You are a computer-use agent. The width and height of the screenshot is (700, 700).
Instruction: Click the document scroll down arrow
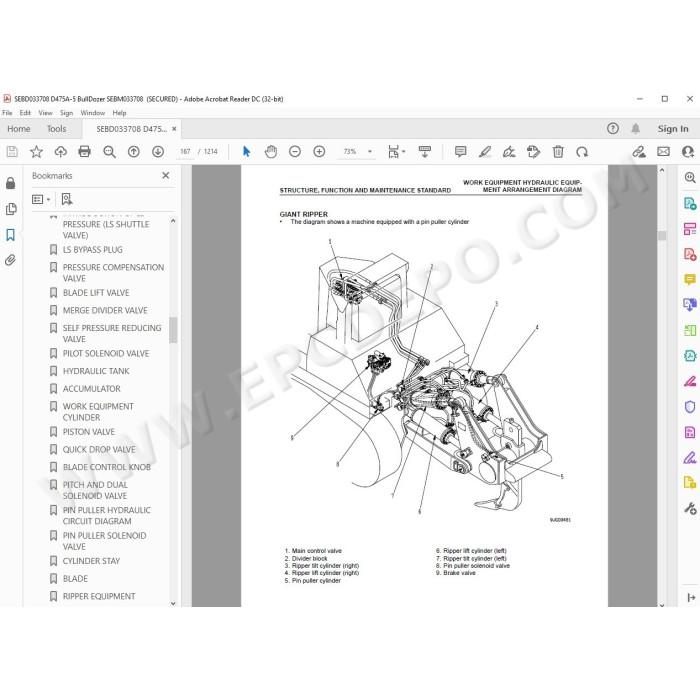click(x=662, y=605)
